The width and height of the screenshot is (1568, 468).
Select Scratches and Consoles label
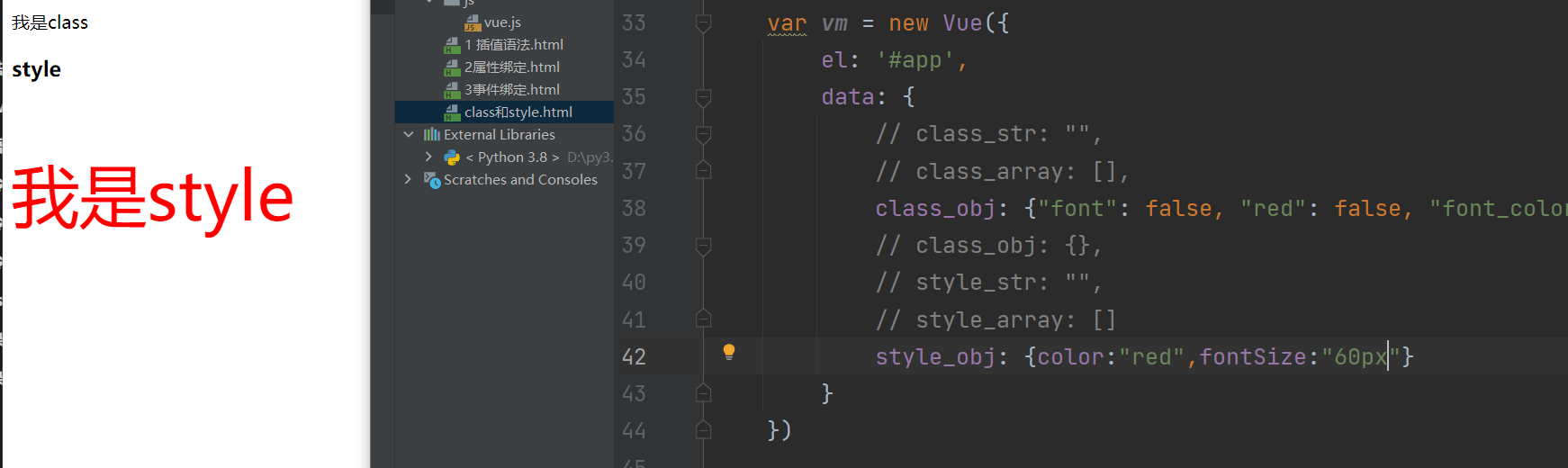click(x=520, y=179)
